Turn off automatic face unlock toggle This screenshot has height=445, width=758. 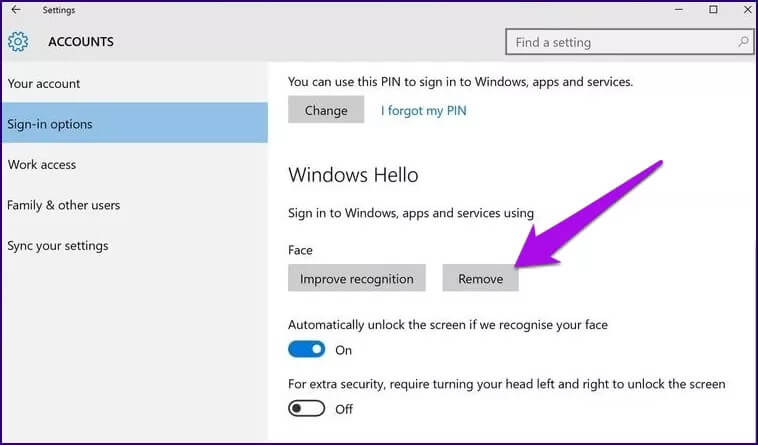click(306, 349)
